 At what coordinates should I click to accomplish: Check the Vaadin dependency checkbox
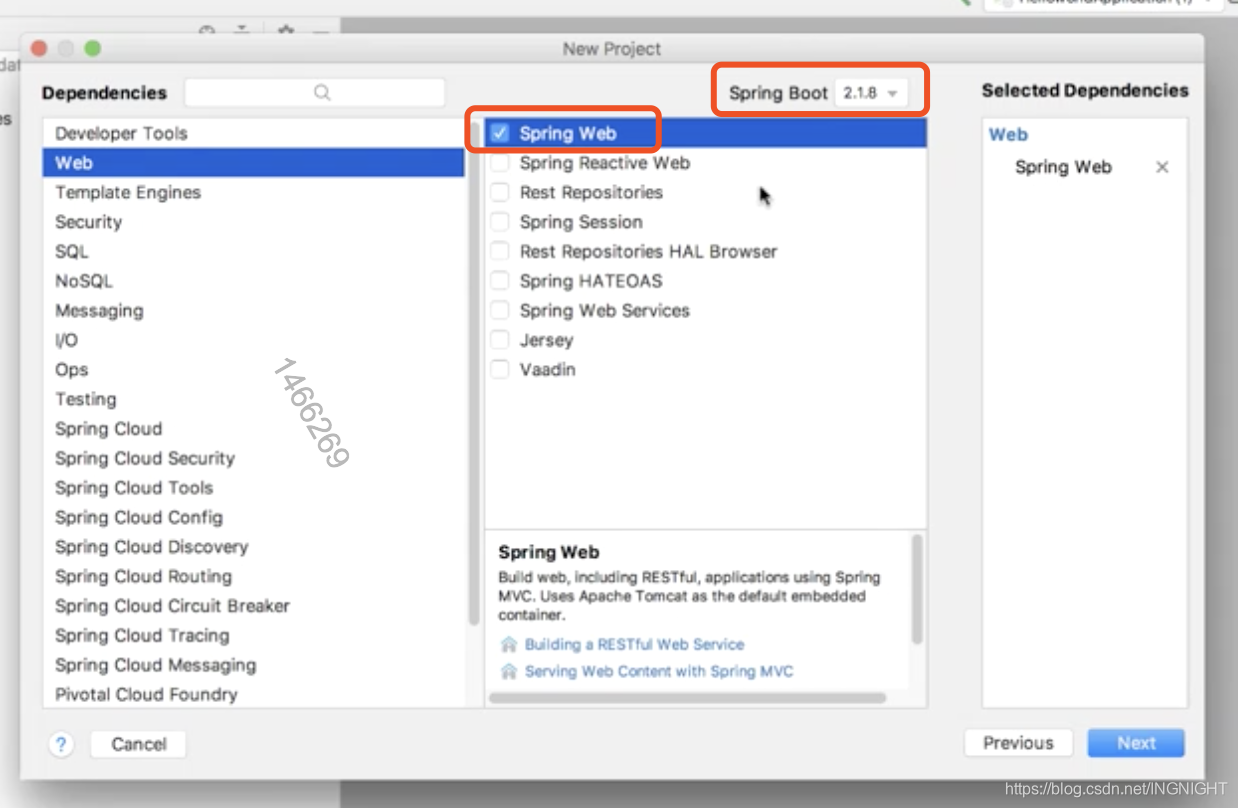click(x=500, y=369)
